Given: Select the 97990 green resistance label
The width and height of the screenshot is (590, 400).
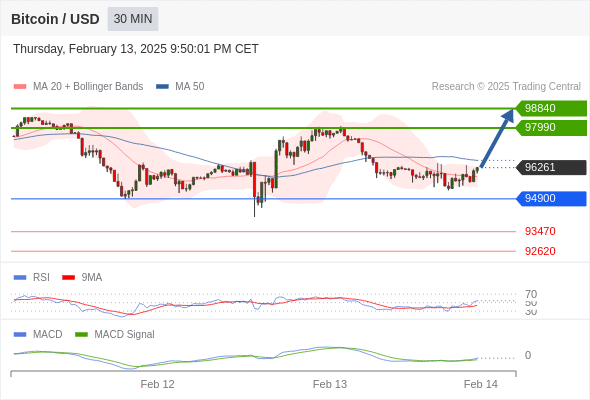Looking at the screenshot, I should [551, 128].
